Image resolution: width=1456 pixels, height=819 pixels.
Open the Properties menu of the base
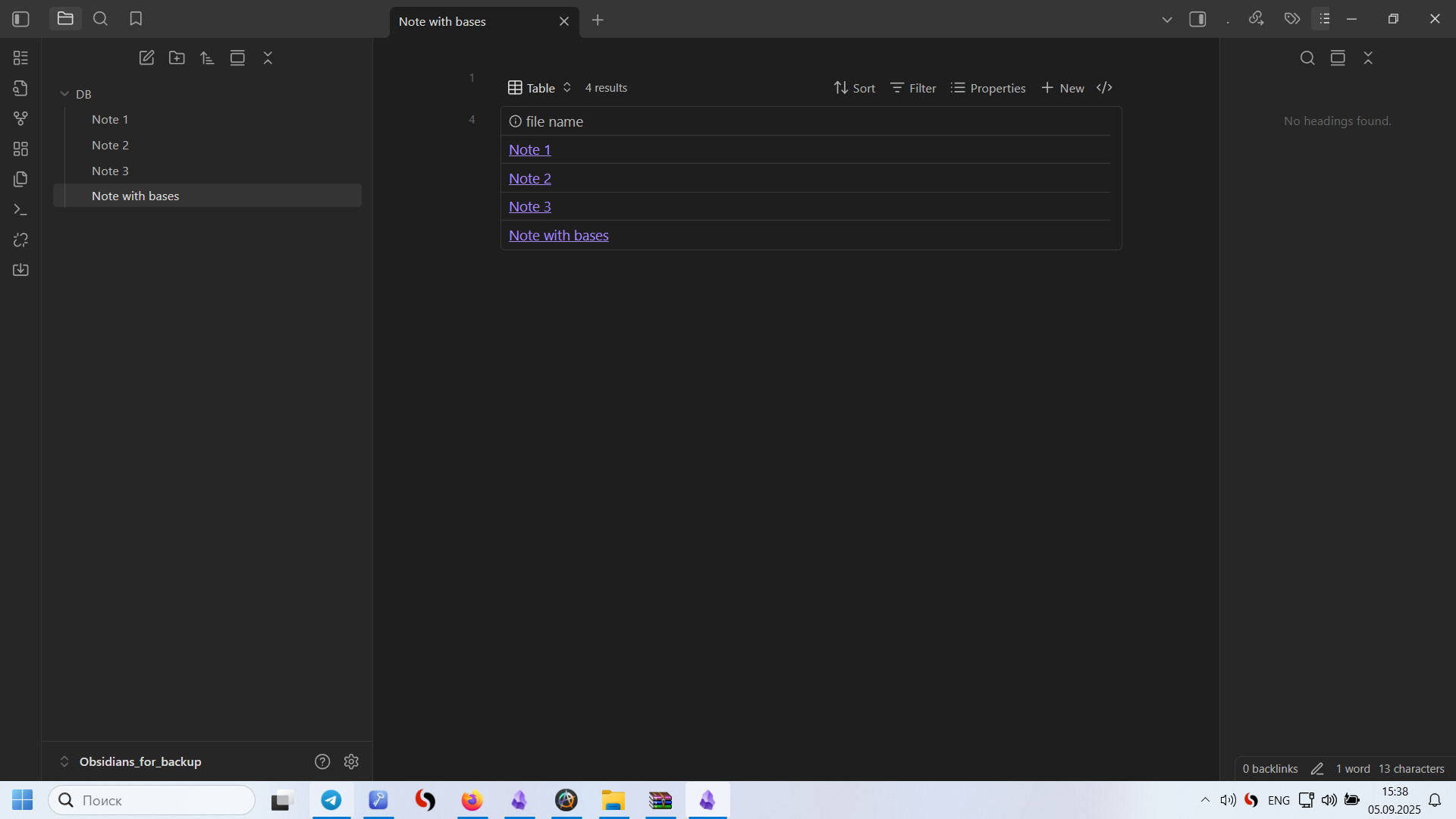(988, 88)
